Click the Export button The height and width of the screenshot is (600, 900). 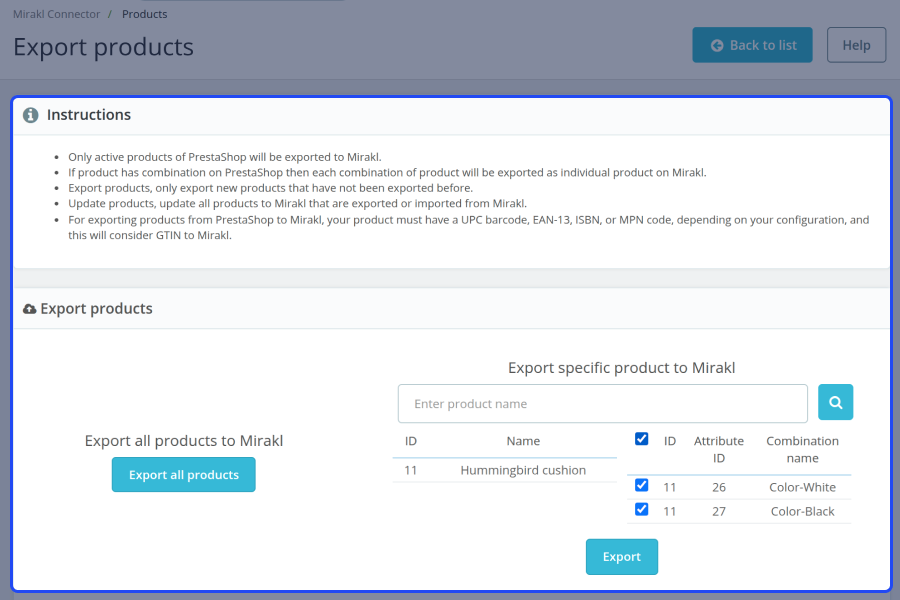tap(621, 557)
